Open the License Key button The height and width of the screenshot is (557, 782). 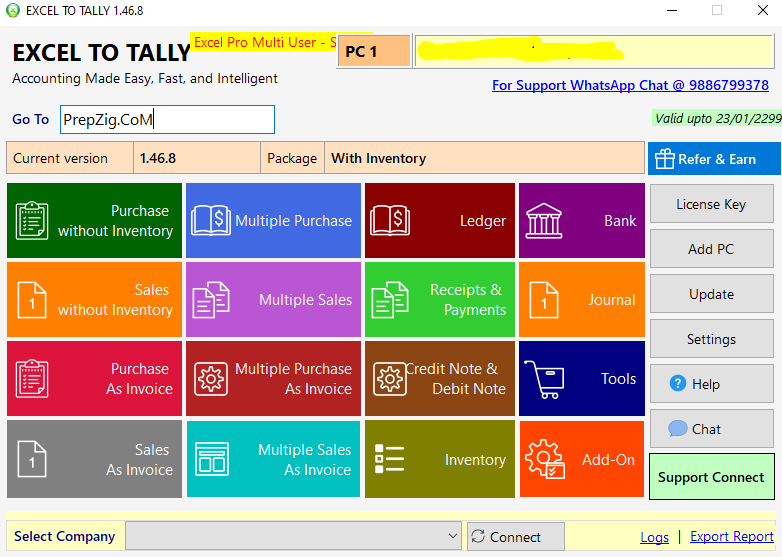pos(712,204)
